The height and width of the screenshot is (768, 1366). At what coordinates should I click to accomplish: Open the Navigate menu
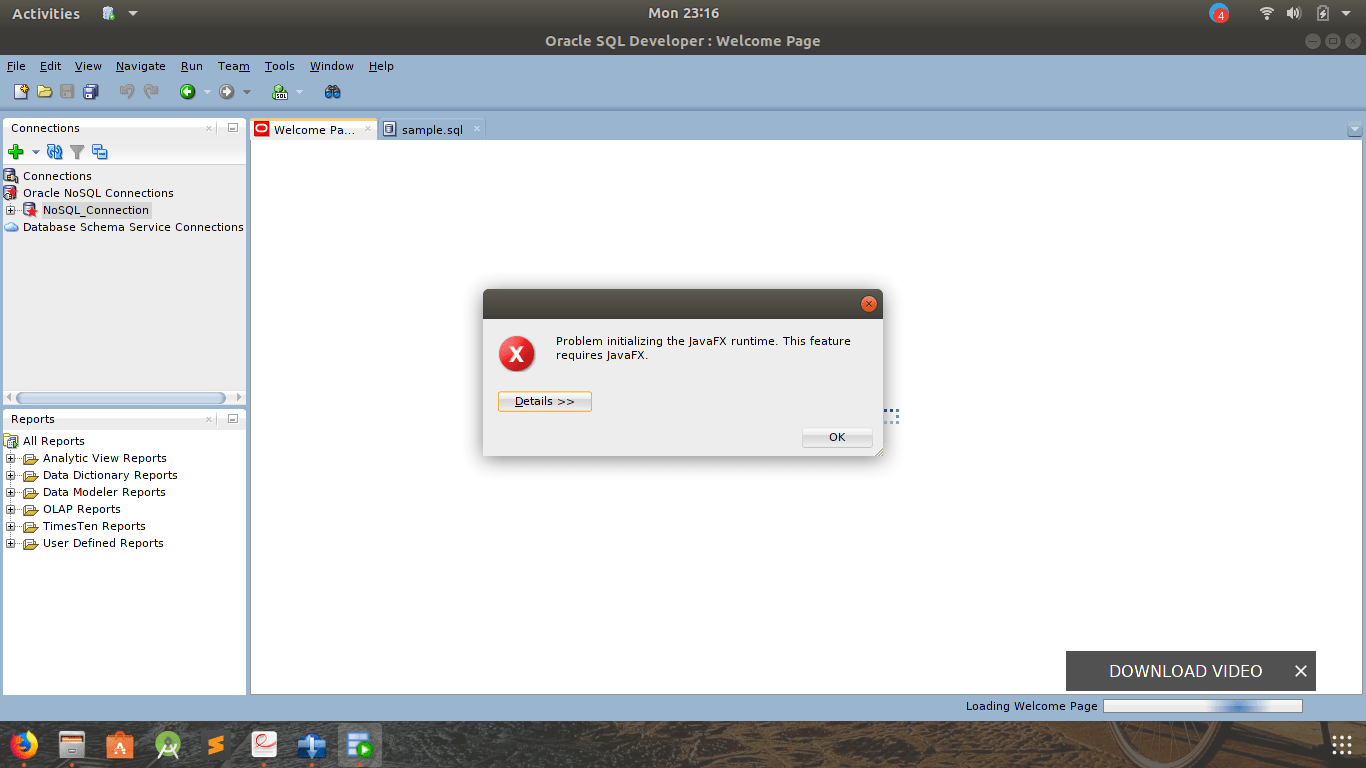[x=141, y=66]
